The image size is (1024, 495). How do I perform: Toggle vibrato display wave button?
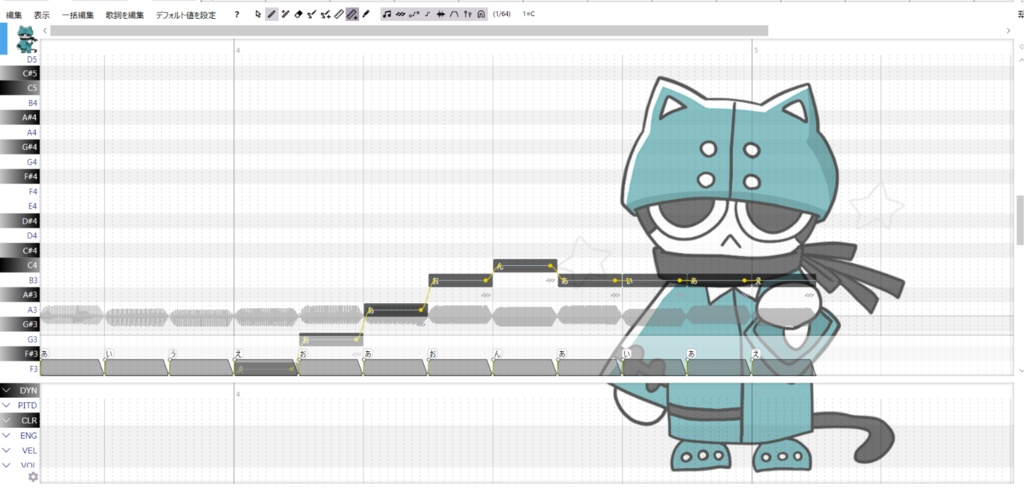point(400,14)
